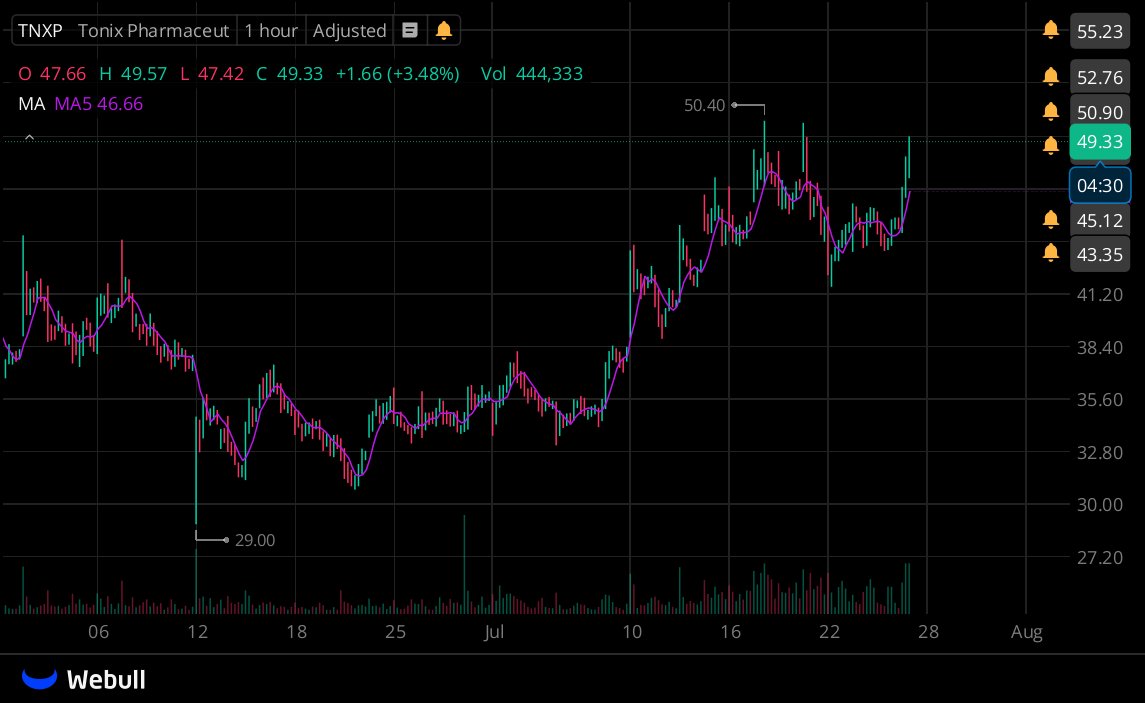Toggle the MA5 indicator label
Screen dimensions: 1145x703
pyautogui.click(x=98, y=104)
